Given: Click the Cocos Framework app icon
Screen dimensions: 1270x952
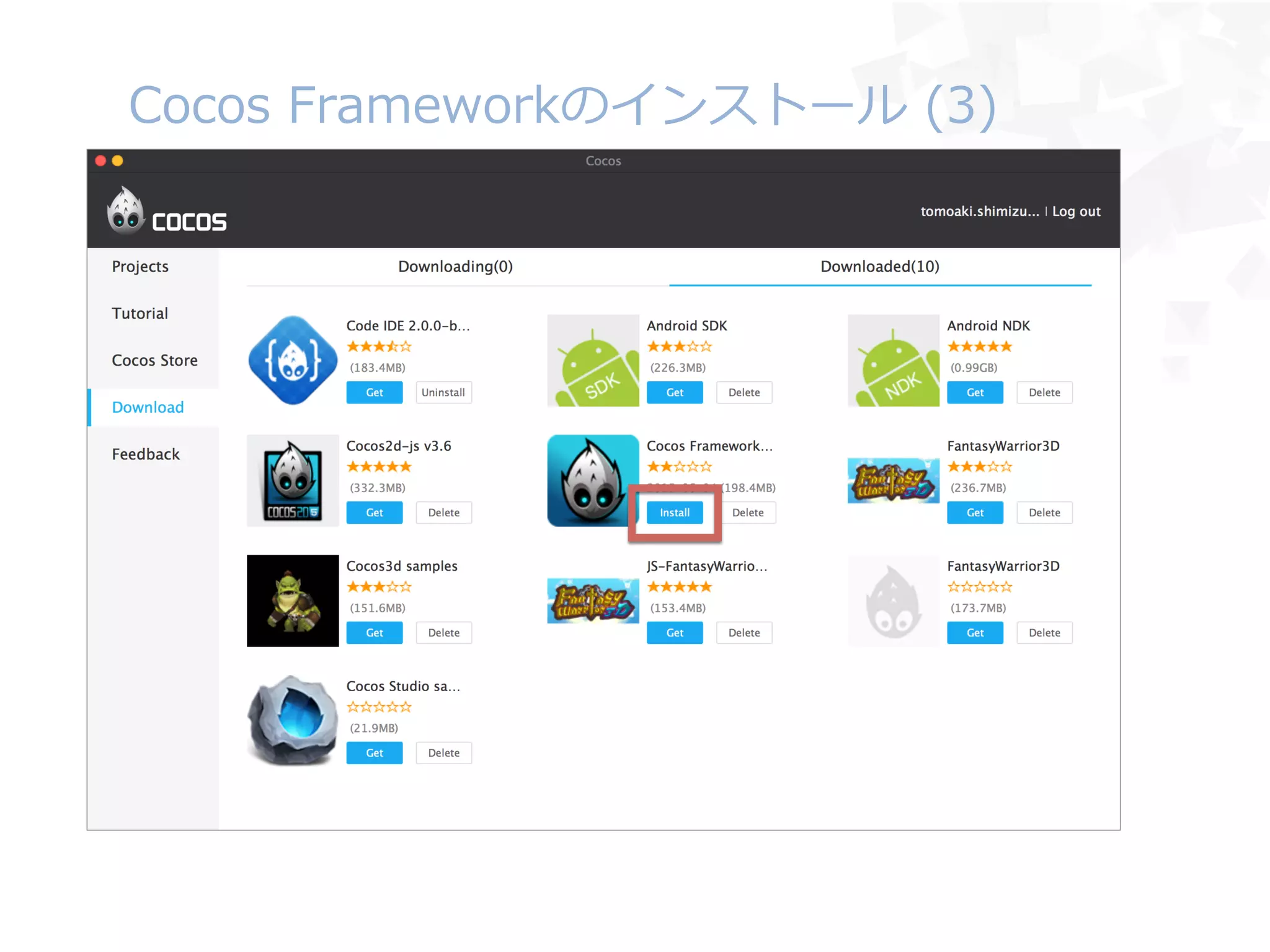Looking at the screenshot, I should pyautogui.click(x=593, y=480).
